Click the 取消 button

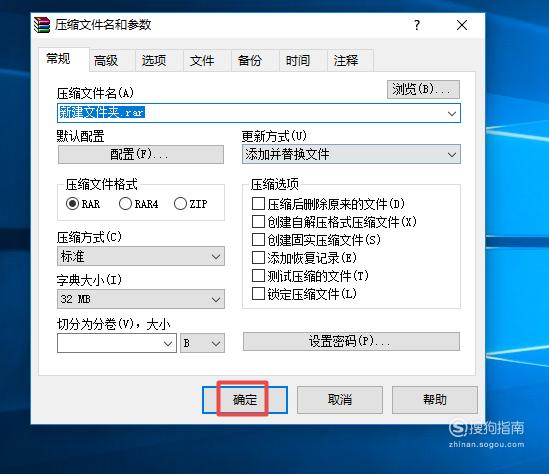coord(340,400)
